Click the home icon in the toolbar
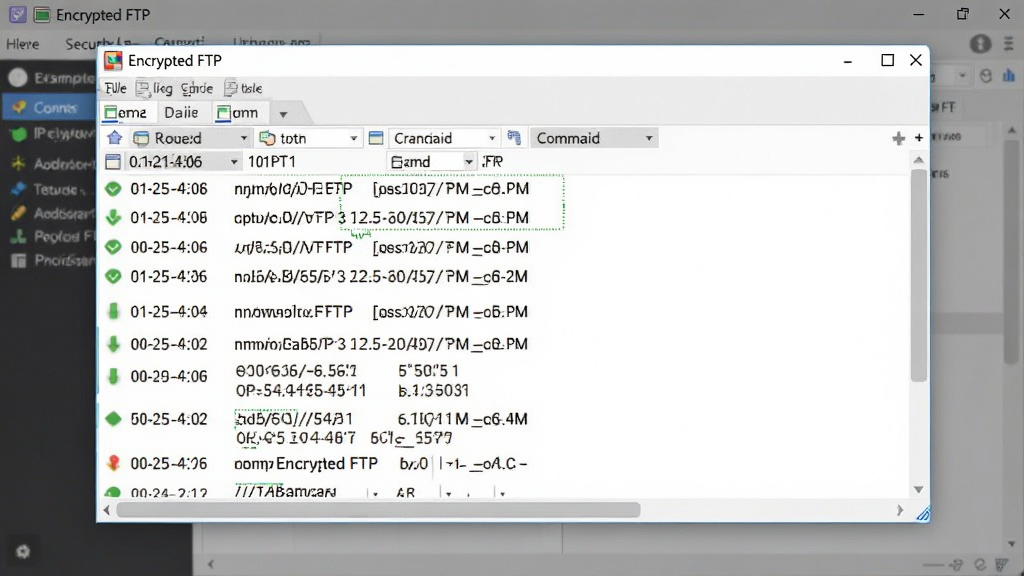 (x=115, y=138)
